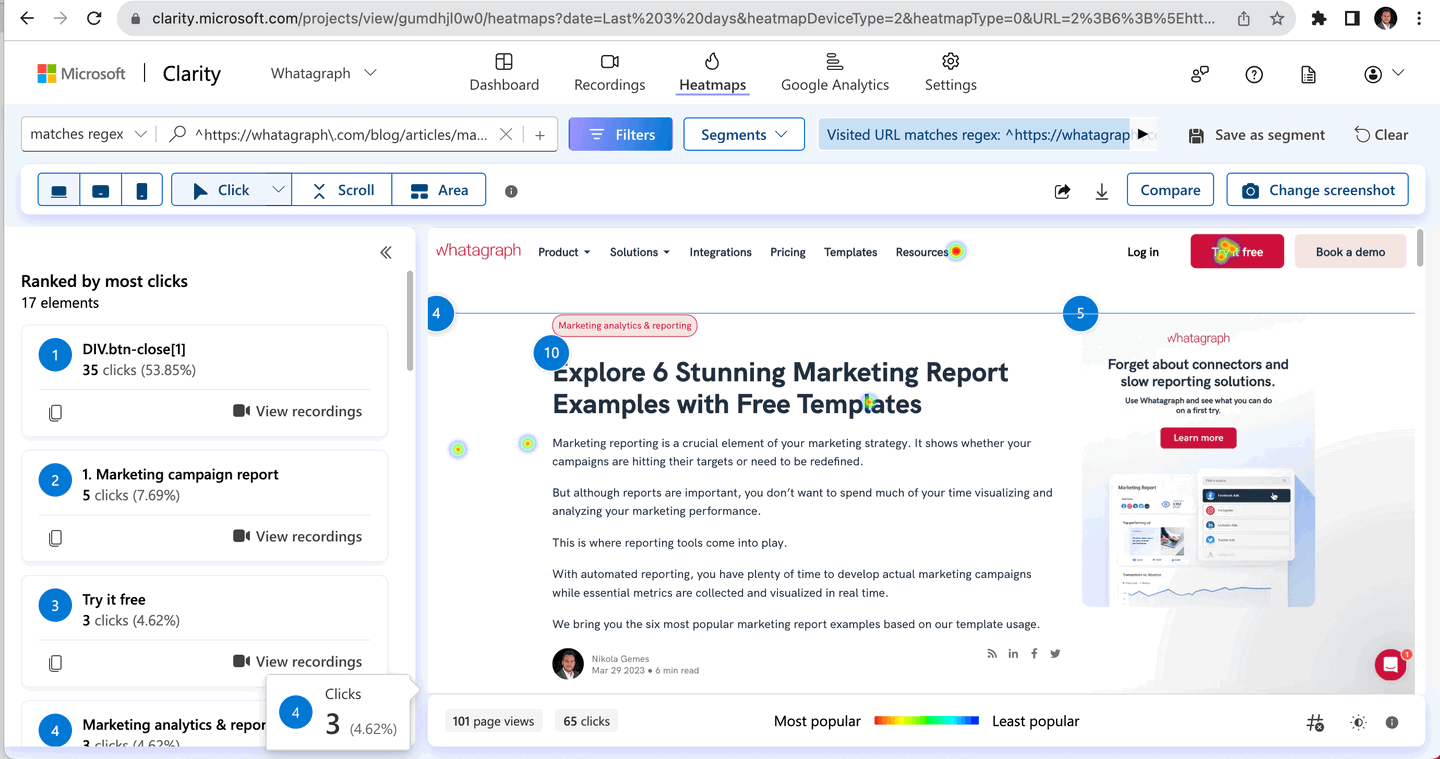Toggle the grid numbers visibility icon
Screen dimensions: 1440x759
(x=1315, y=722)
